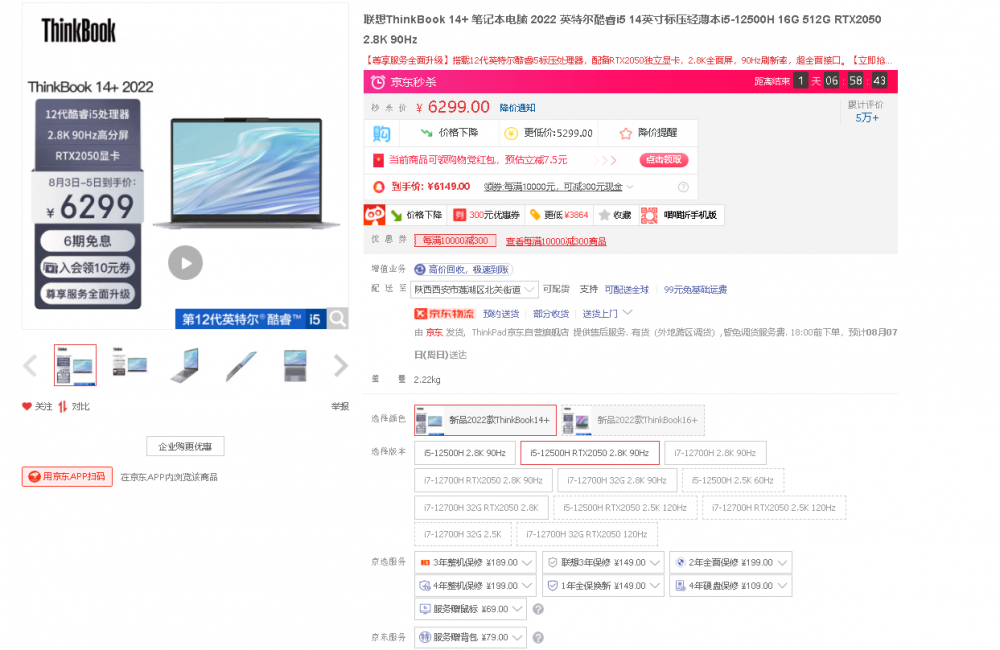1000x650 pixels.
Task: Click the magnifier icon on product image
Action: pyautogui.click(x=338, y=318)
